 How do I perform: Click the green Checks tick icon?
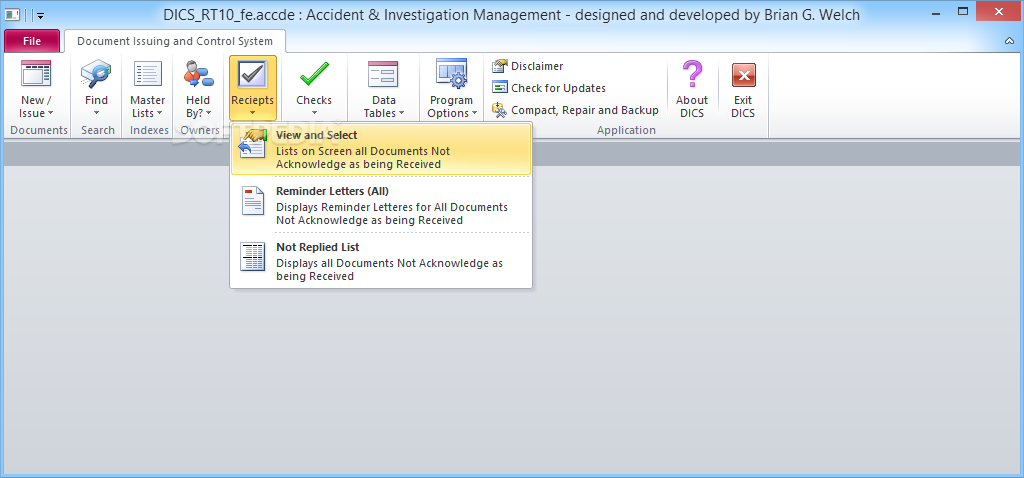pos(314,74)
